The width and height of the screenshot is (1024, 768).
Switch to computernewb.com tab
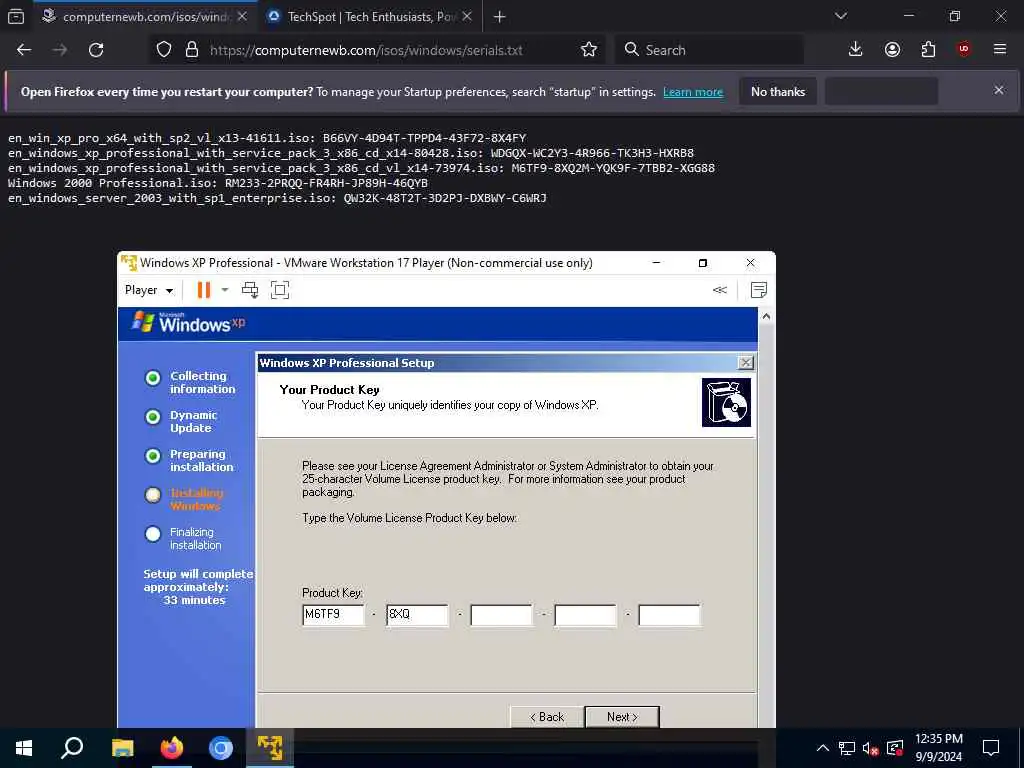click(145, 17)
